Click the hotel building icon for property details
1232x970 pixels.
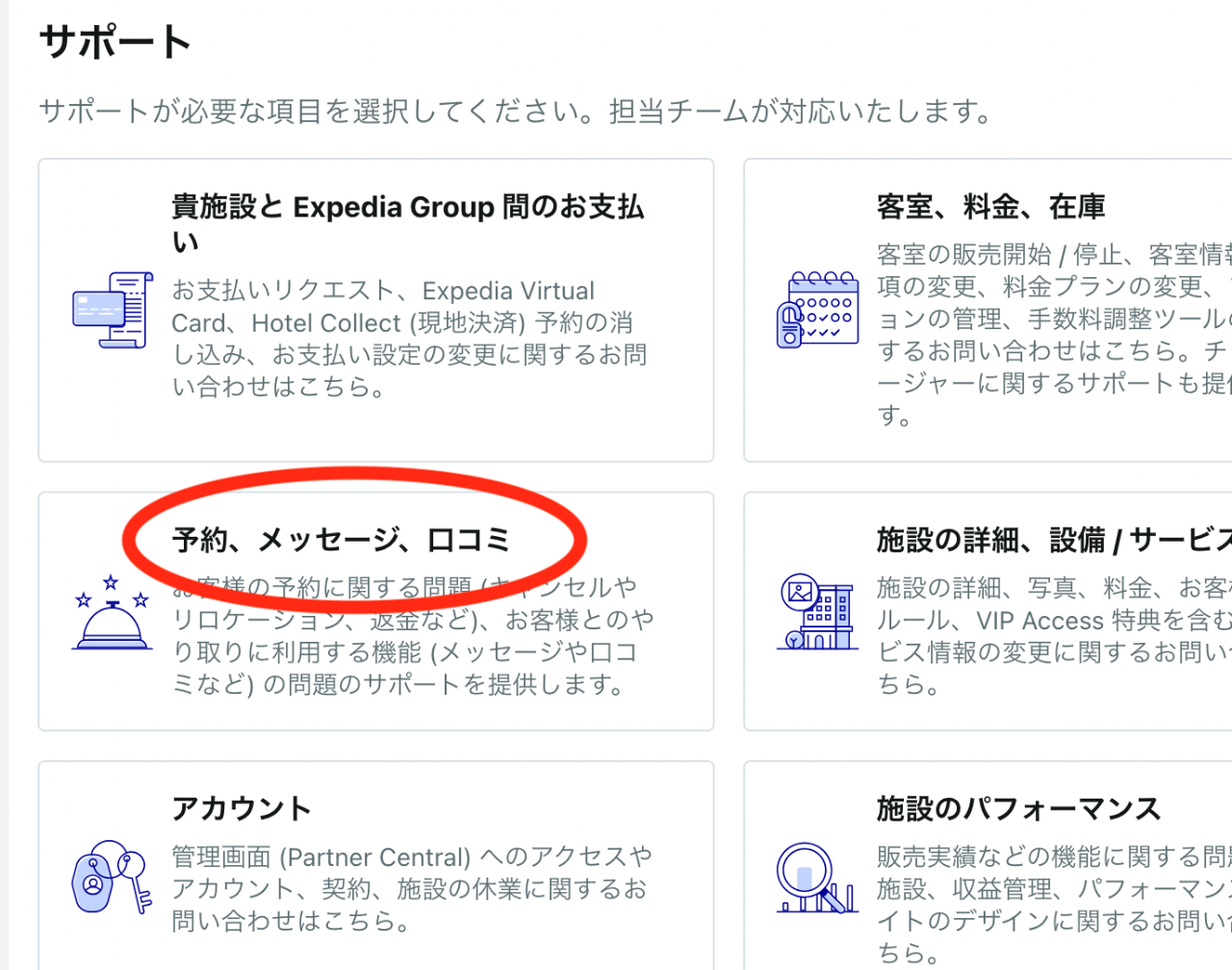point(817,612)
